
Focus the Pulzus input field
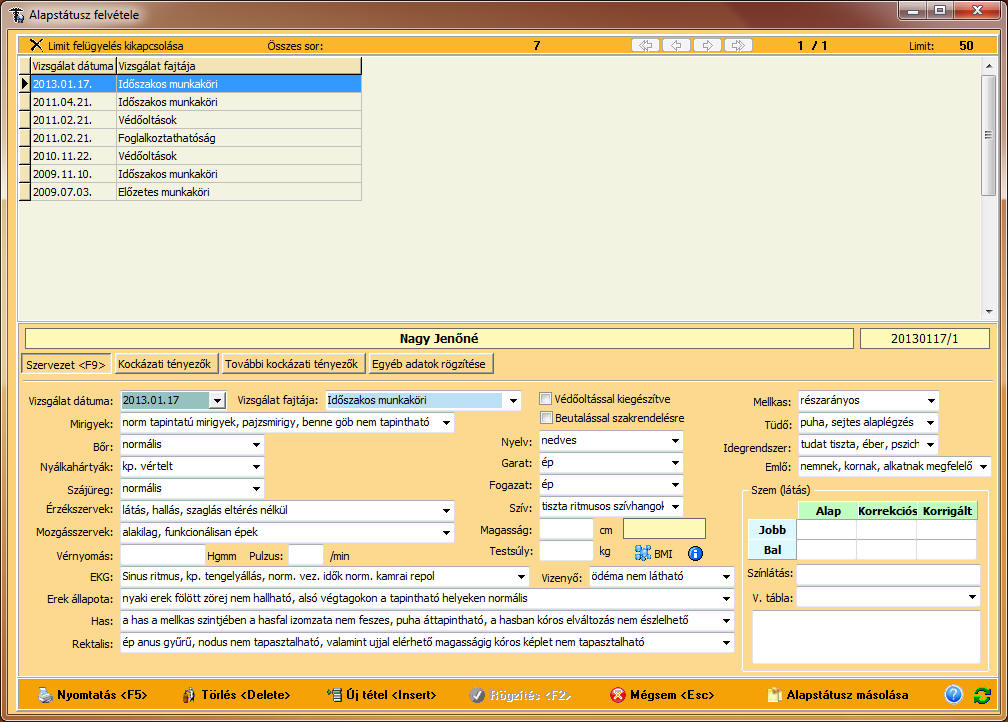(x=306, y=555)
